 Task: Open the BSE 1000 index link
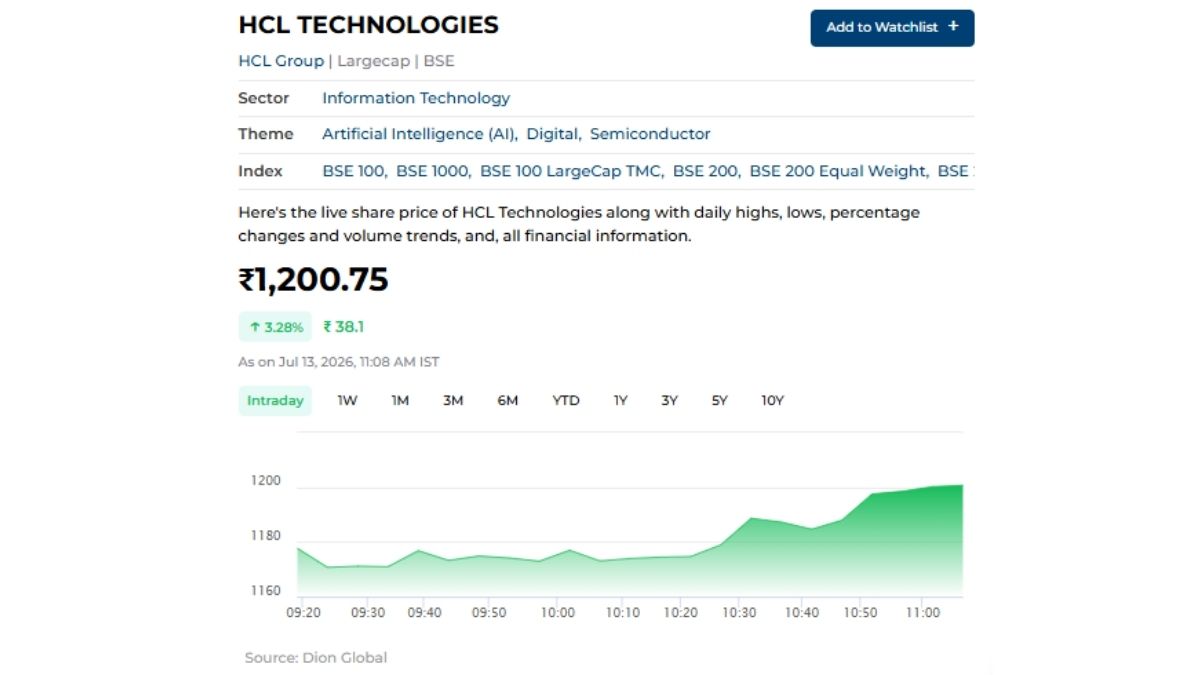coord(432,171)
